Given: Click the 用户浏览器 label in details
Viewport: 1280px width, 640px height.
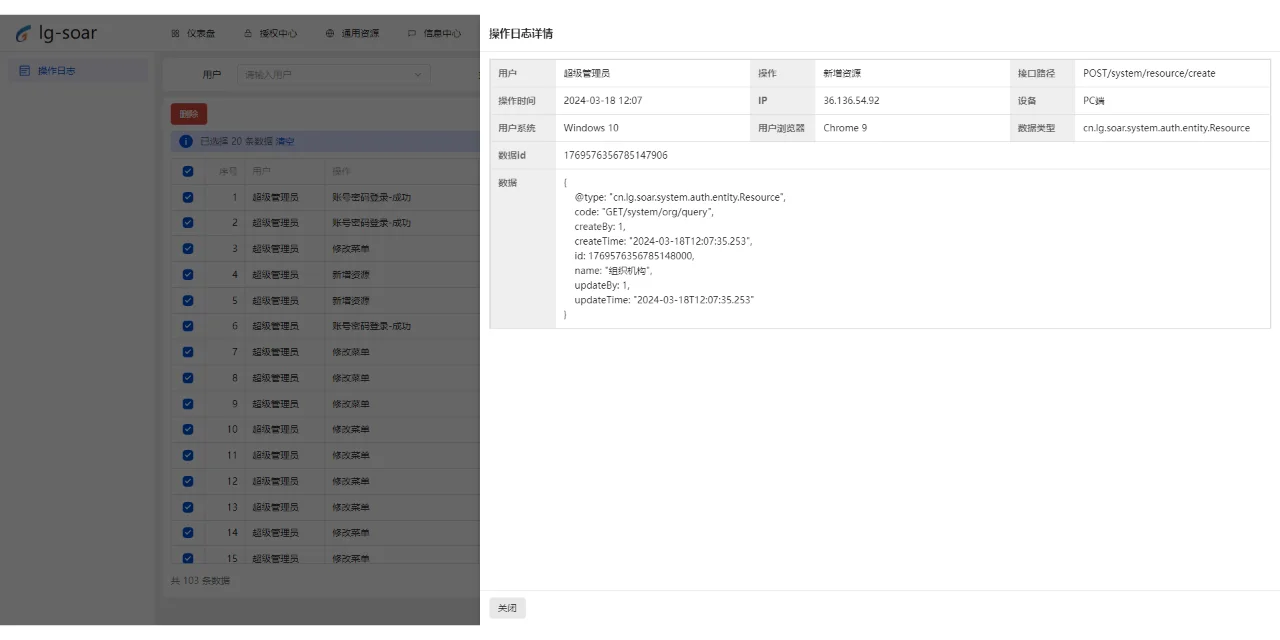Looking at the screenshot, I should tap(781, 128).
